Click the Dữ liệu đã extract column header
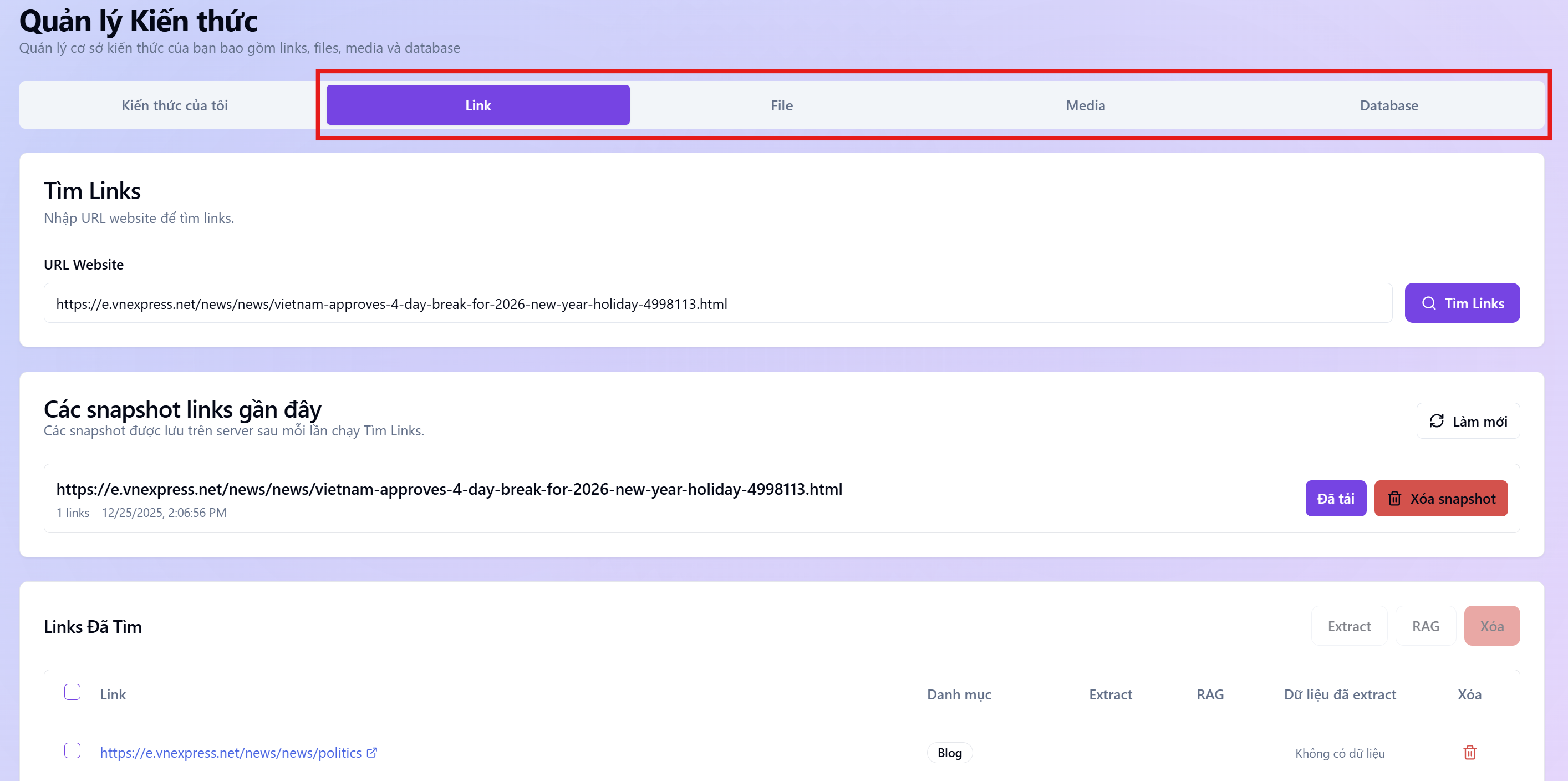This screenshot has height=781, width=1568. [x=1340, y=694]
